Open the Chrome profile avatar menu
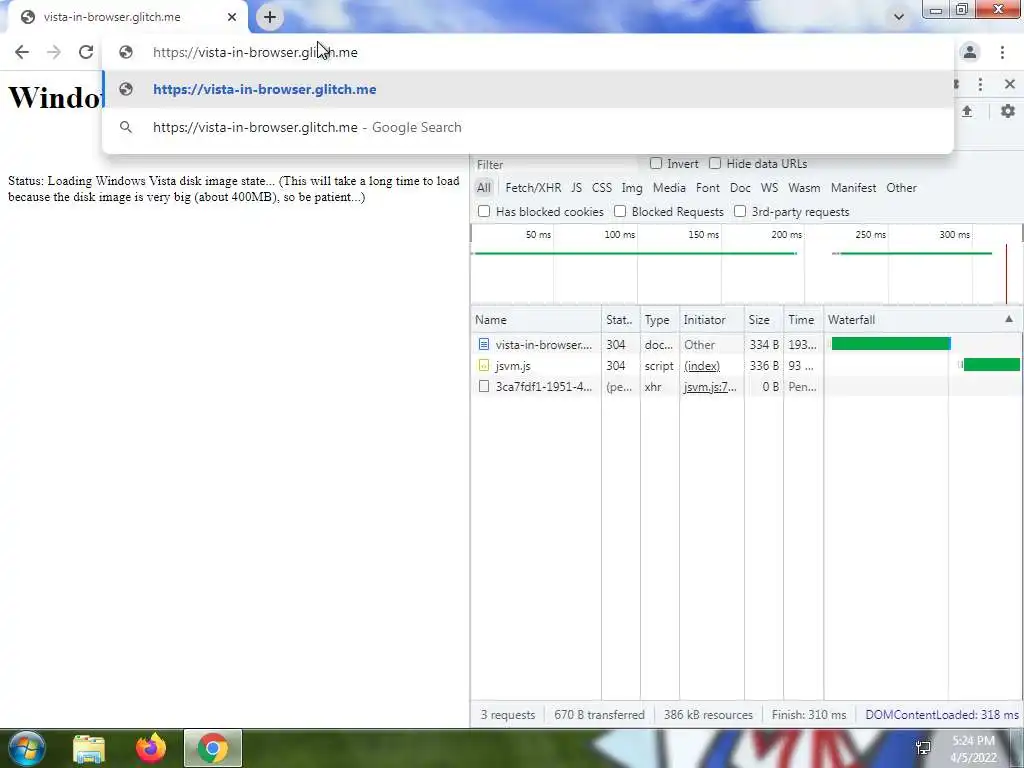The height and width of the screenshot is (768, 1024). pyautogui.click(x=970, y=52)
